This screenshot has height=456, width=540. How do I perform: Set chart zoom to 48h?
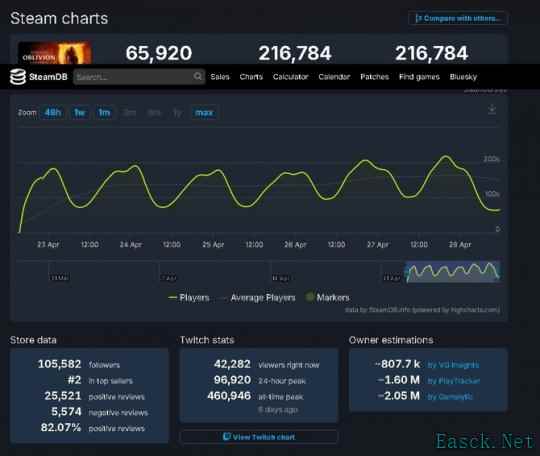tap(53, 113)
